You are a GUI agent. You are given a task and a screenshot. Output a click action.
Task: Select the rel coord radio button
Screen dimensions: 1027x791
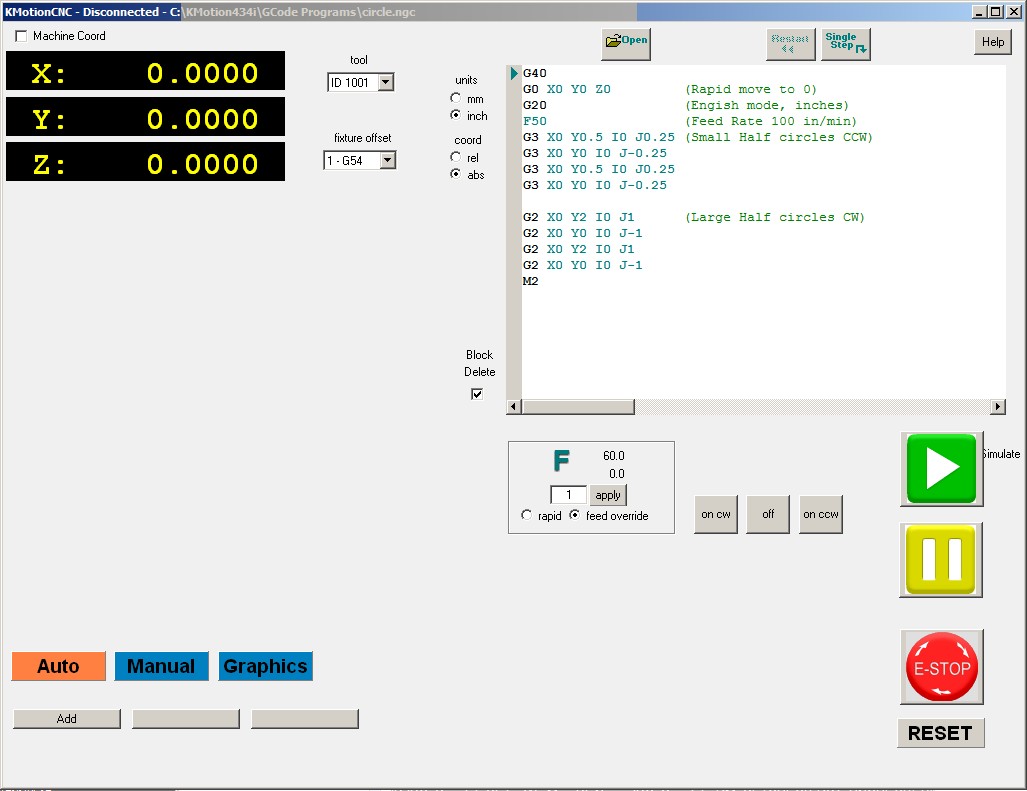[x=456, y=158]
